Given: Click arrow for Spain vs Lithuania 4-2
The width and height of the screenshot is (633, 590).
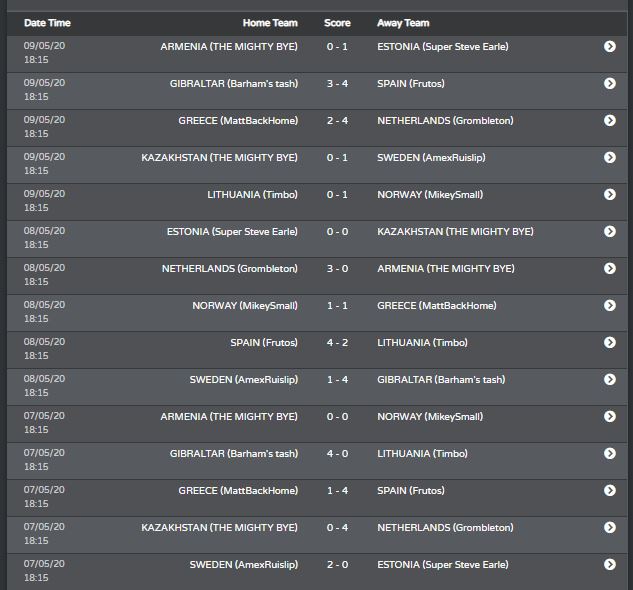Looking at the screenshot, I should 610,342.
